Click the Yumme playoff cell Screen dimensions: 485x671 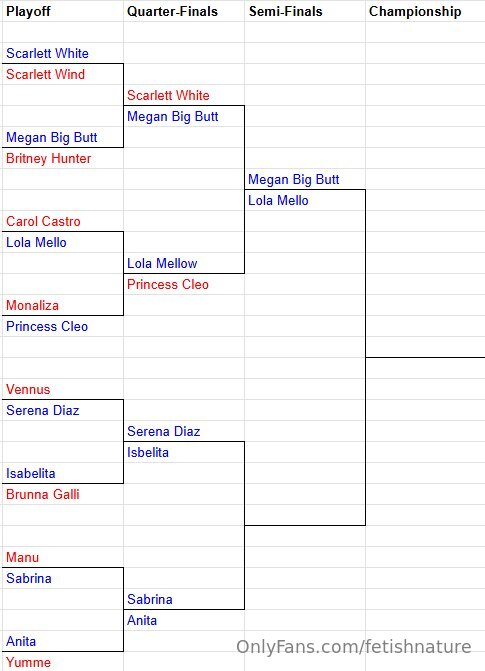(63, 662)
